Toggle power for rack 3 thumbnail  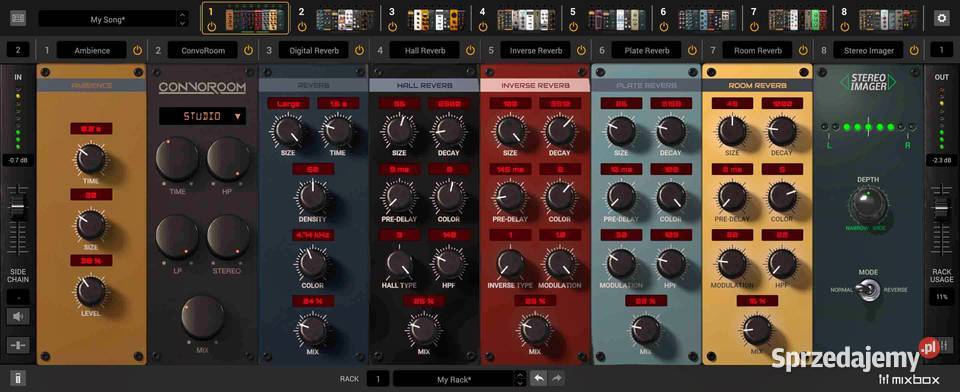tap(392, 26)
